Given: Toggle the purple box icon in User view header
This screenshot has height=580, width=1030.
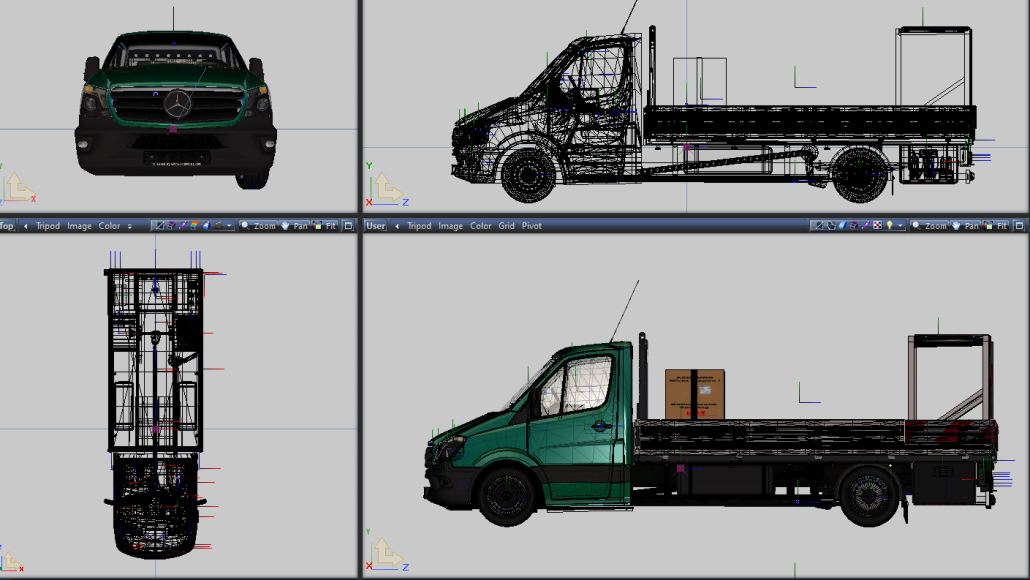Looking at the screenshot, I should pyautogui.click(x=854, y=225).
